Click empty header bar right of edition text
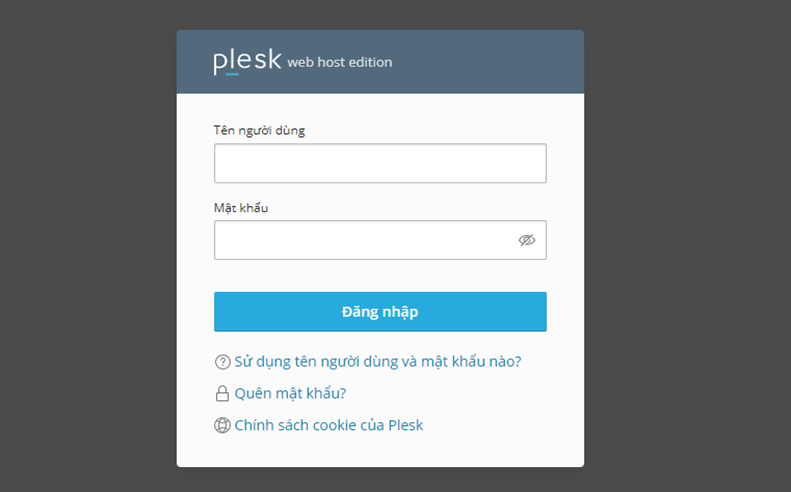Screen dimensions: 791x492 point(490,62)
